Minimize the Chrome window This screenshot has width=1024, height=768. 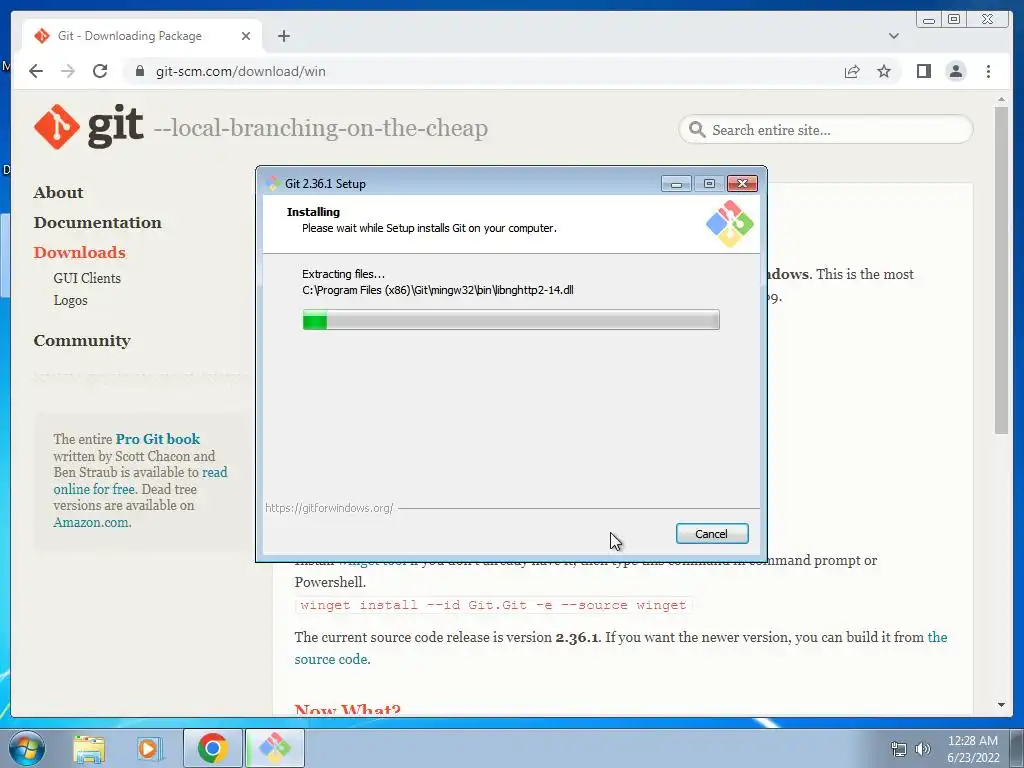click(x=929, y=20)
